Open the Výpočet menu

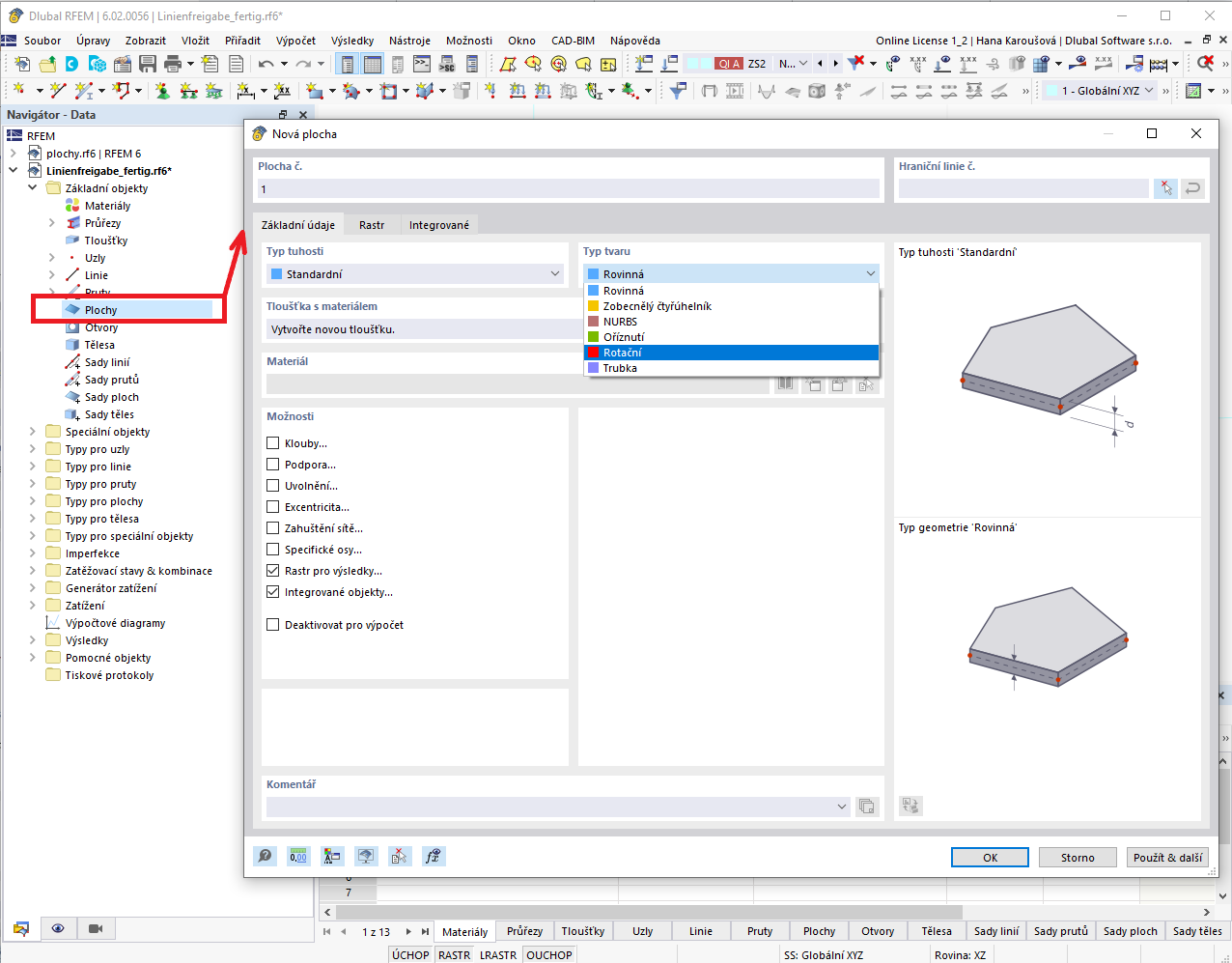pyautogui.click(x=297, y=41)
